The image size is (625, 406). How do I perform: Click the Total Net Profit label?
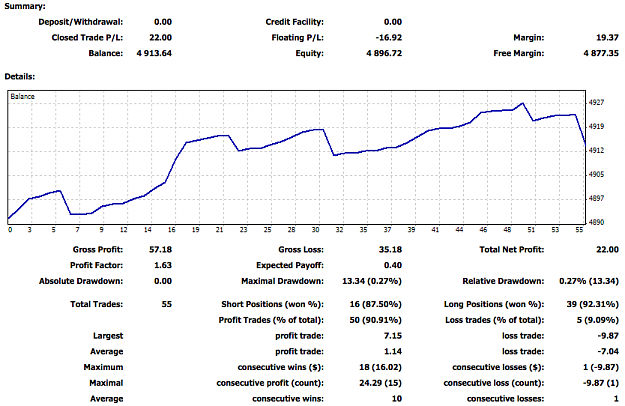(511, 250)
